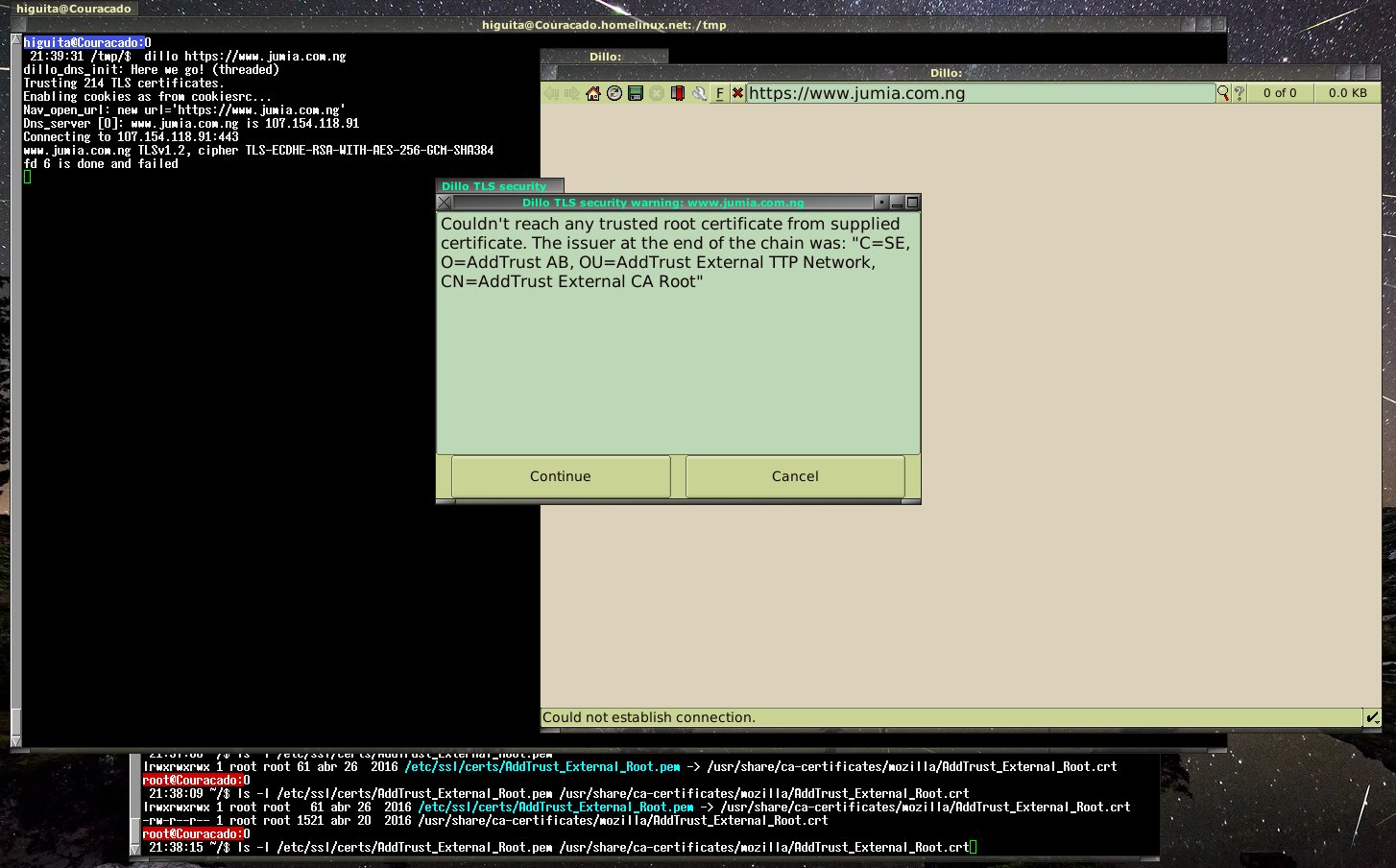Click status text Could not establish connection
This screenshot has height=868, width=1396.
(649, 717)
